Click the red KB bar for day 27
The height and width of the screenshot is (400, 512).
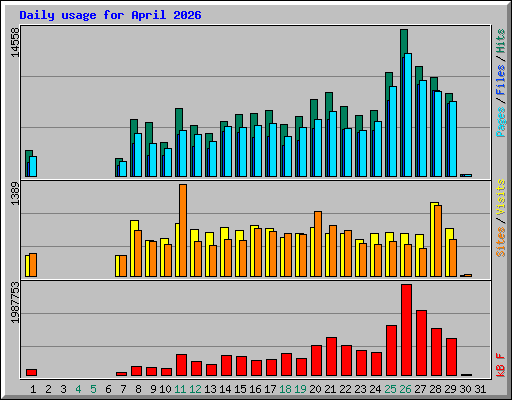click(421, 343)
